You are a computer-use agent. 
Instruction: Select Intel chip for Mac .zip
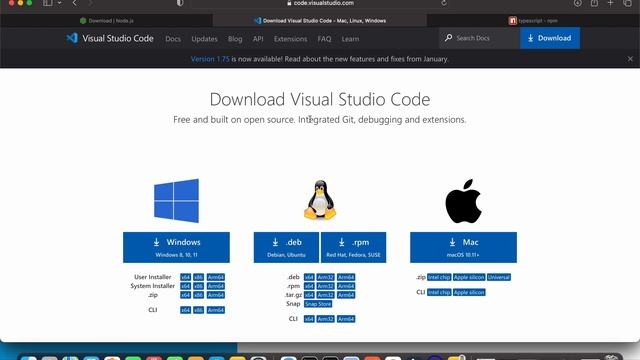tap(439, 277)
